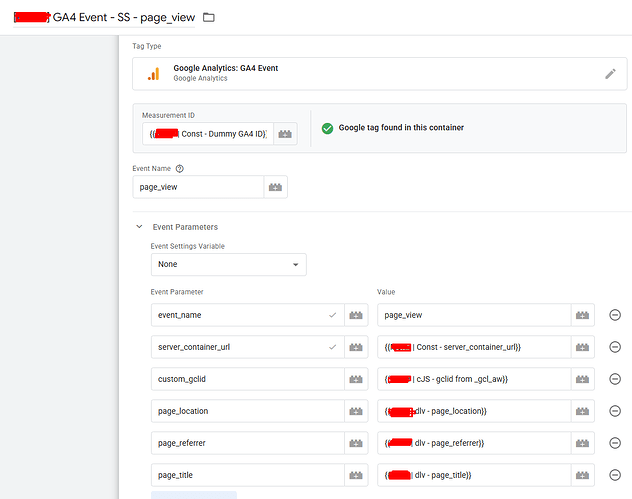Open variable picker for Measurement ID

tap(285, 134)
